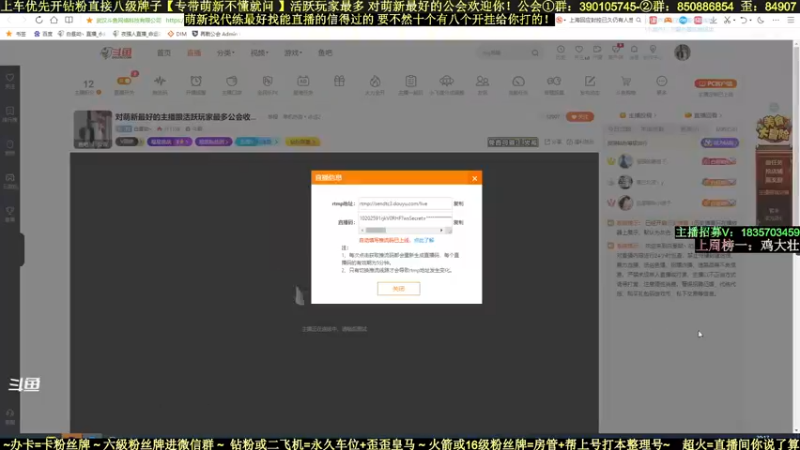800x450 pixels.
Task: Click the red PC client button
Action: coord(715,83)
